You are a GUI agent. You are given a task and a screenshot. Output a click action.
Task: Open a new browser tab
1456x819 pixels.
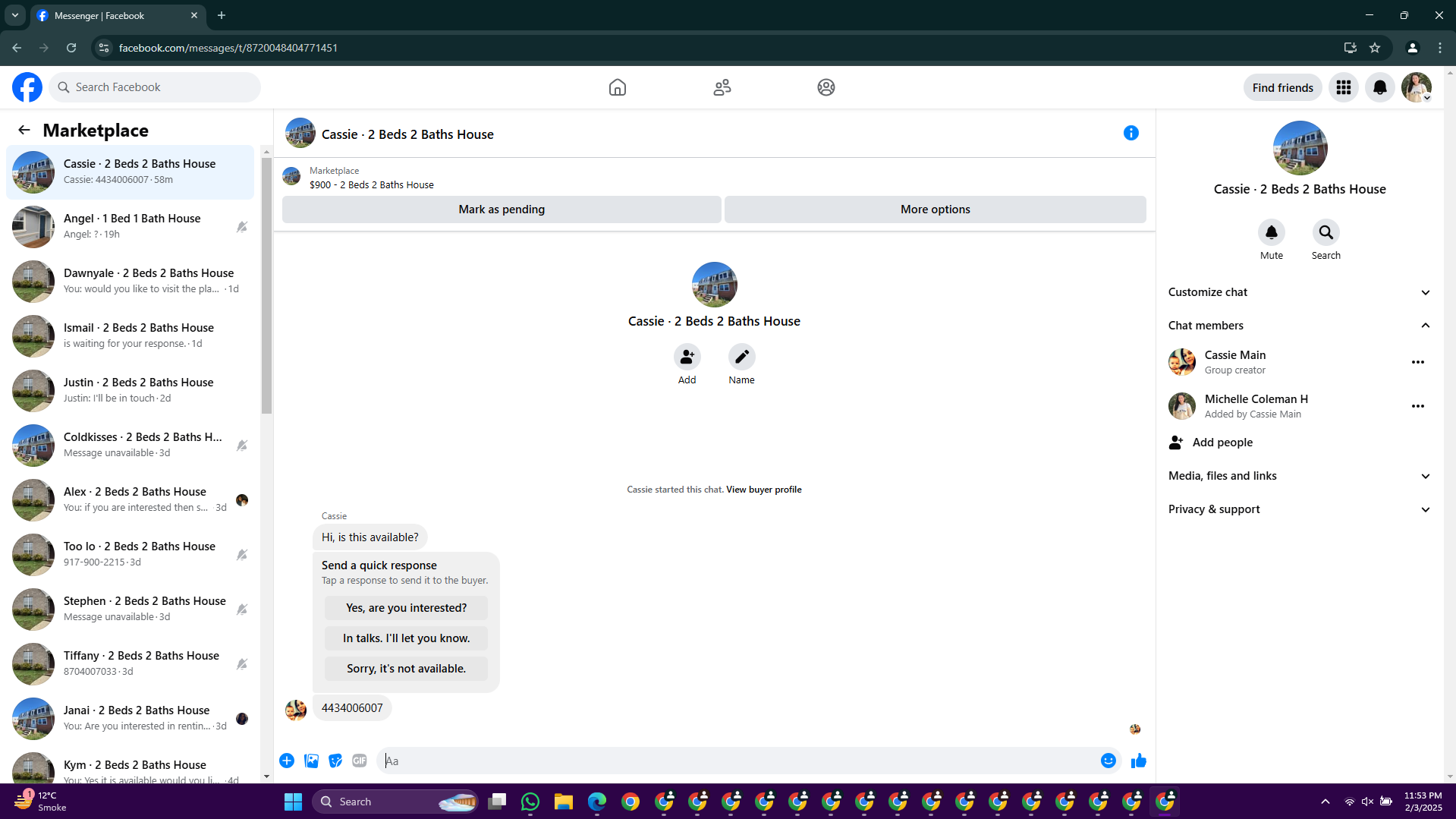point(222,15)
